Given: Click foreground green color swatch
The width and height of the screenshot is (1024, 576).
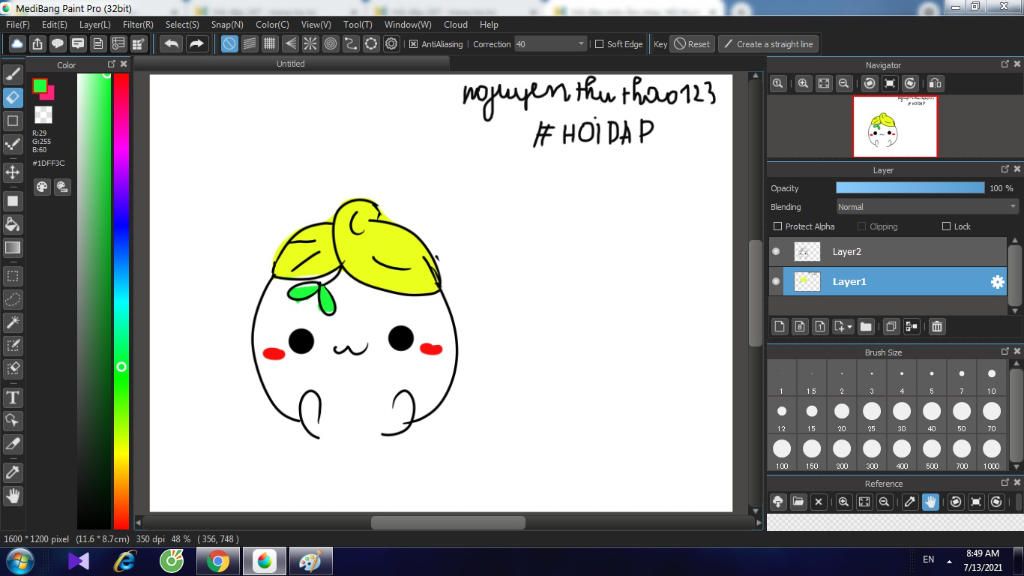Looking at the screenshot, I should [40, 86].
